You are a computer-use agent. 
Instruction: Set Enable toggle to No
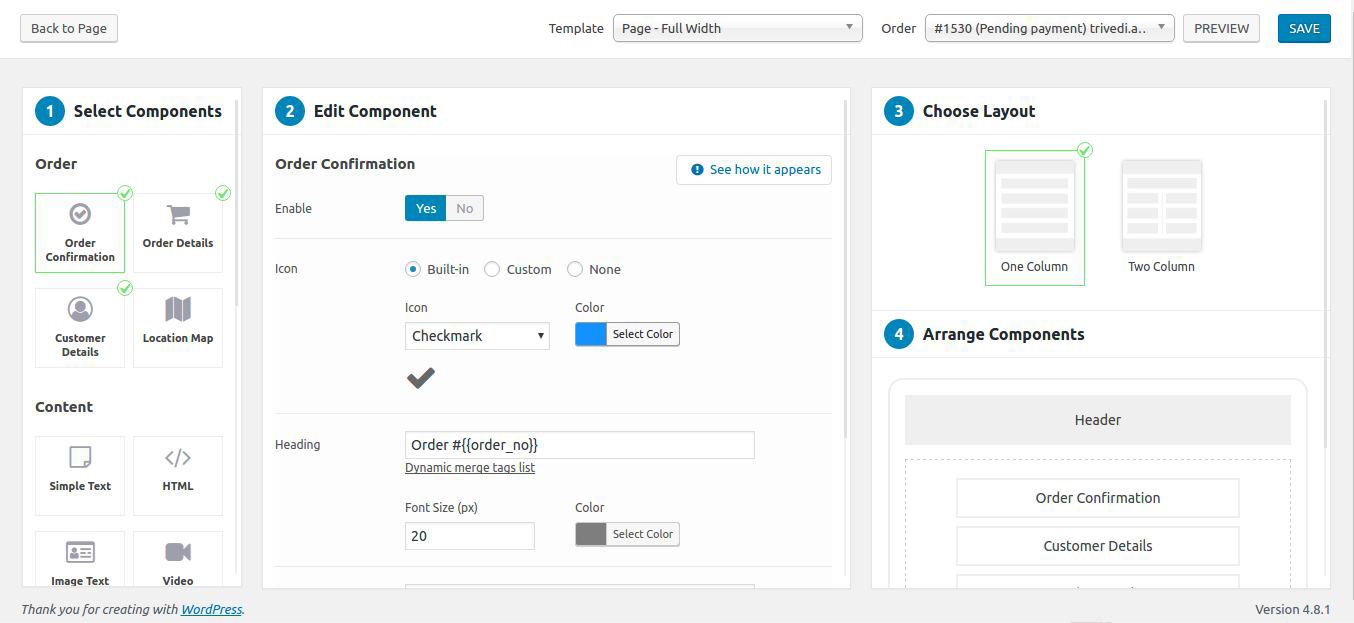tap(464, 208)
